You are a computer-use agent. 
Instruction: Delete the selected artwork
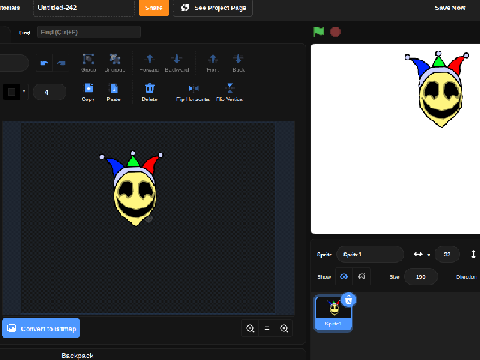point(149,92)
